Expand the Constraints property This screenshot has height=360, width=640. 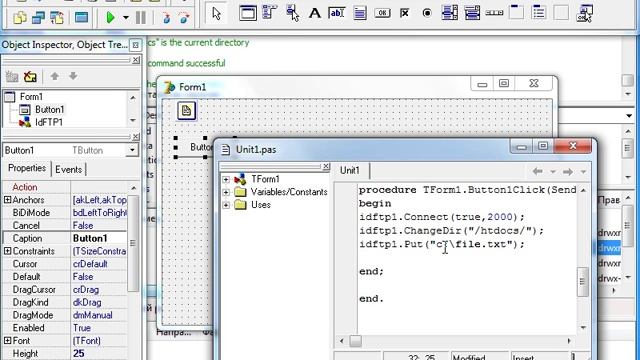point(7,251)
